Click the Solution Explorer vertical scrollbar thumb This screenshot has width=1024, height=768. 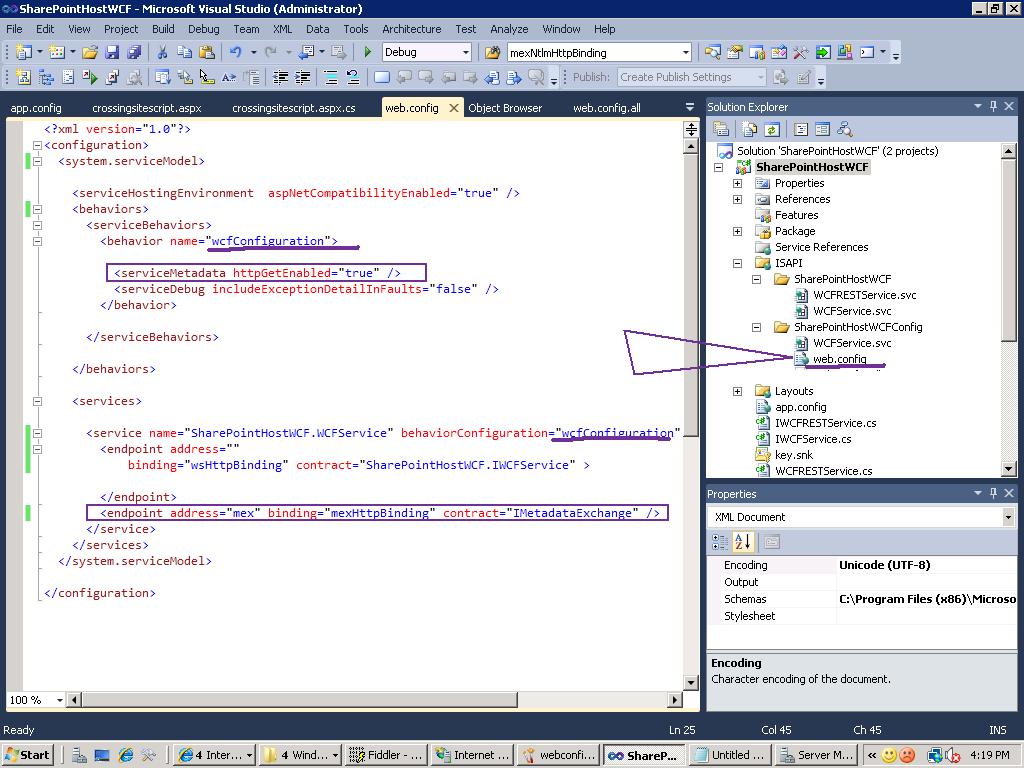point(1008,249)
